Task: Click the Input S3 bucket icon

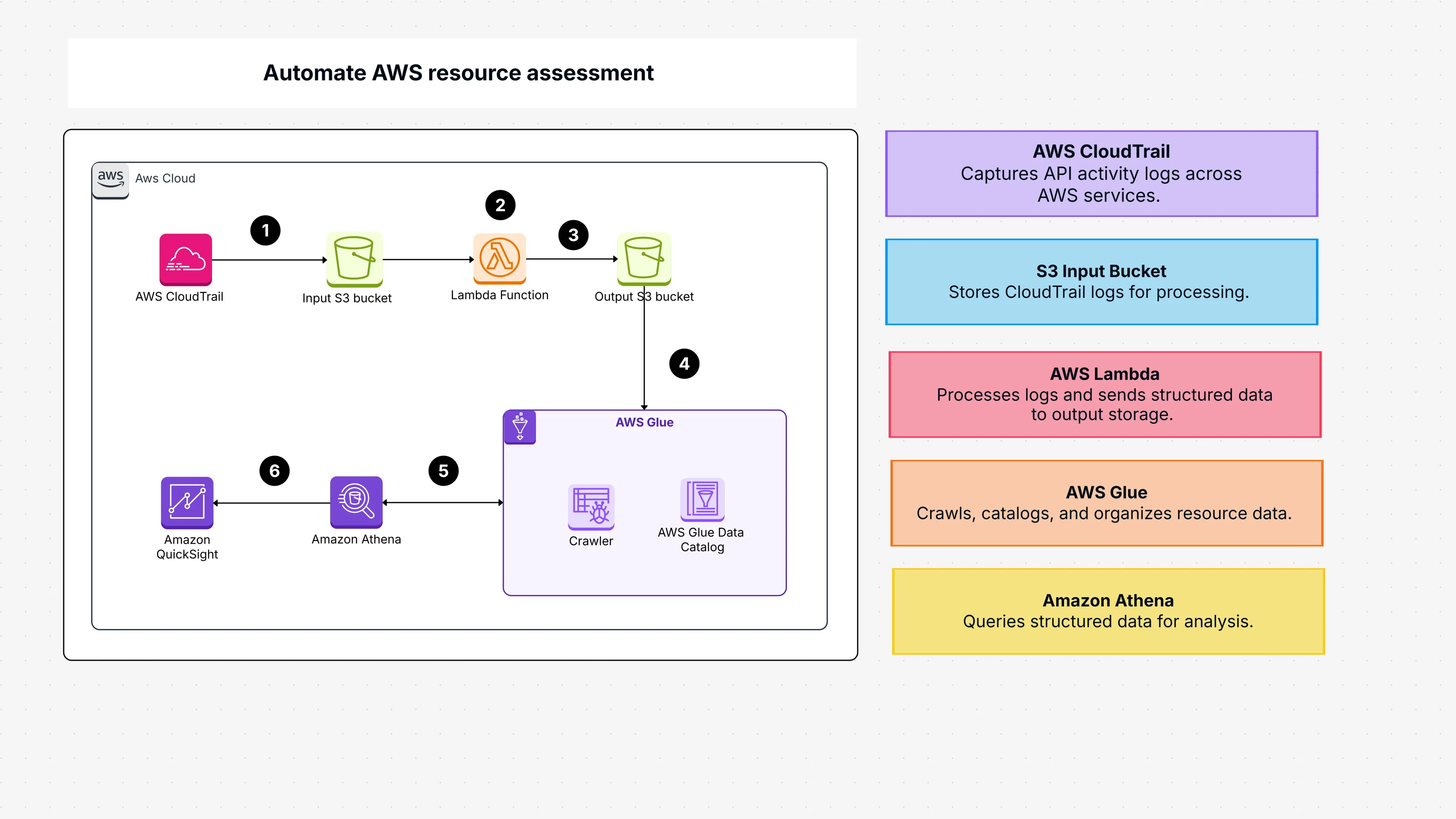Action: click(x=354, y=259)
